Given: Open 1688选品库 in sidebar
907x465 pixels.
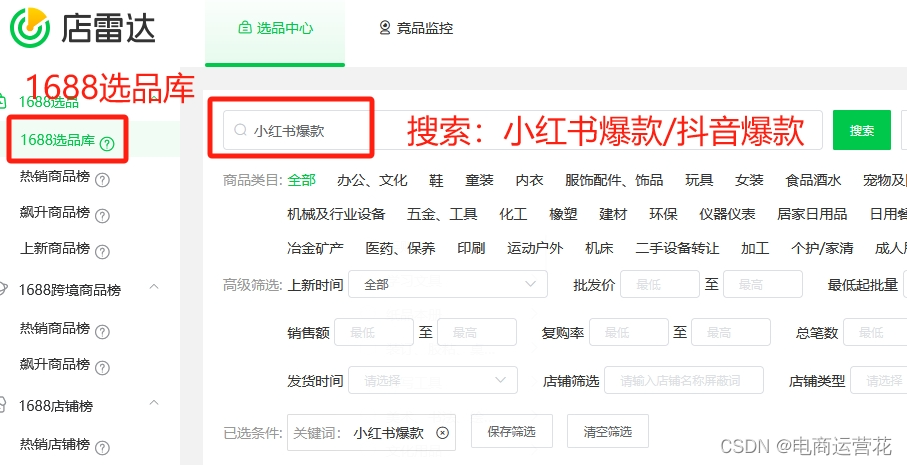Looking at the screenshot, I should [x=57, y=139].
